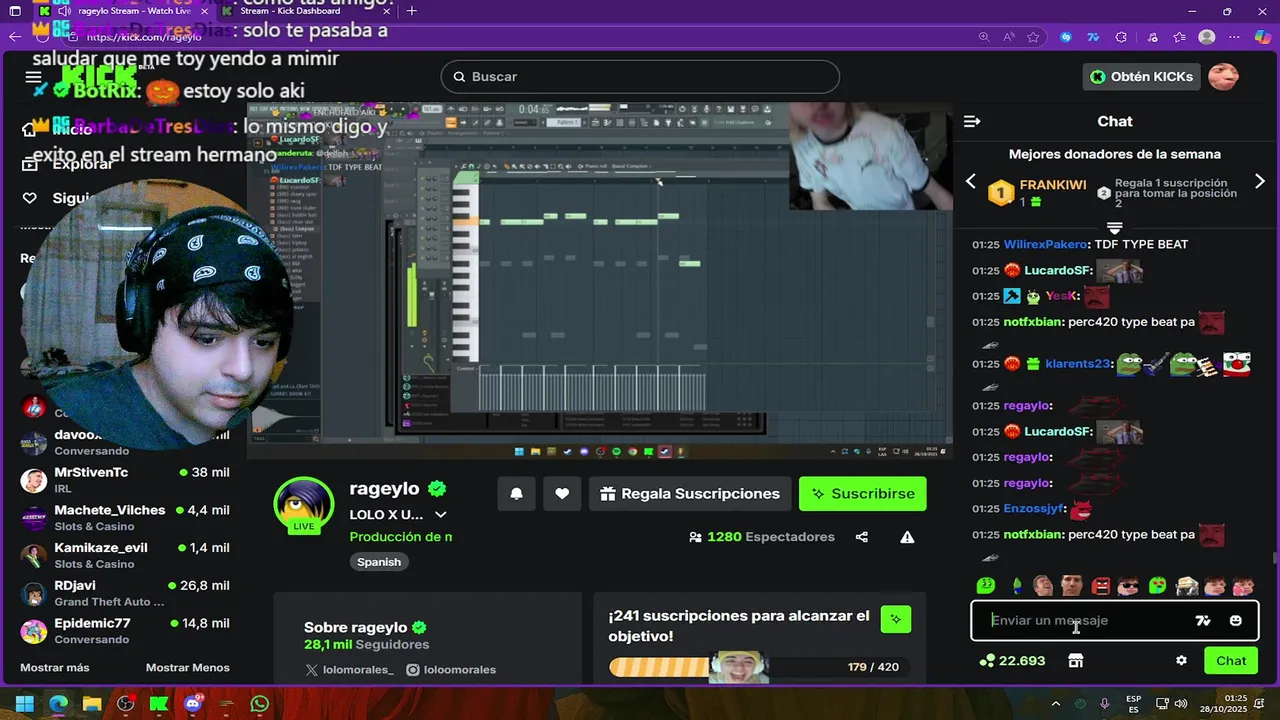Click Mostrar más in sidebar
The width and height of the screenshot is (1280, 720).
(55, 668)
